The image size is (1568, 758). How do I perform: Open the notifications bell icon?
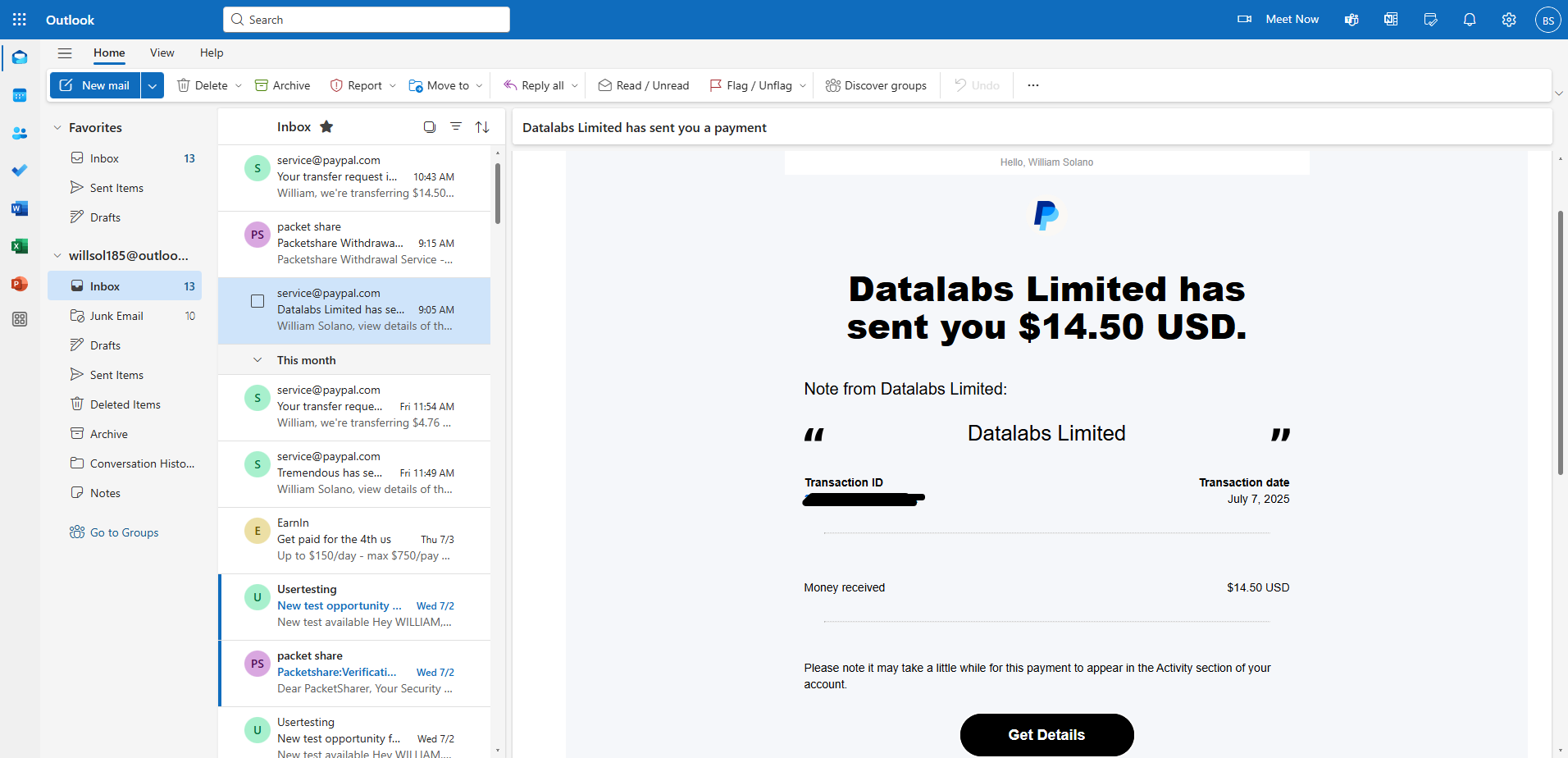pos(1470,20)
